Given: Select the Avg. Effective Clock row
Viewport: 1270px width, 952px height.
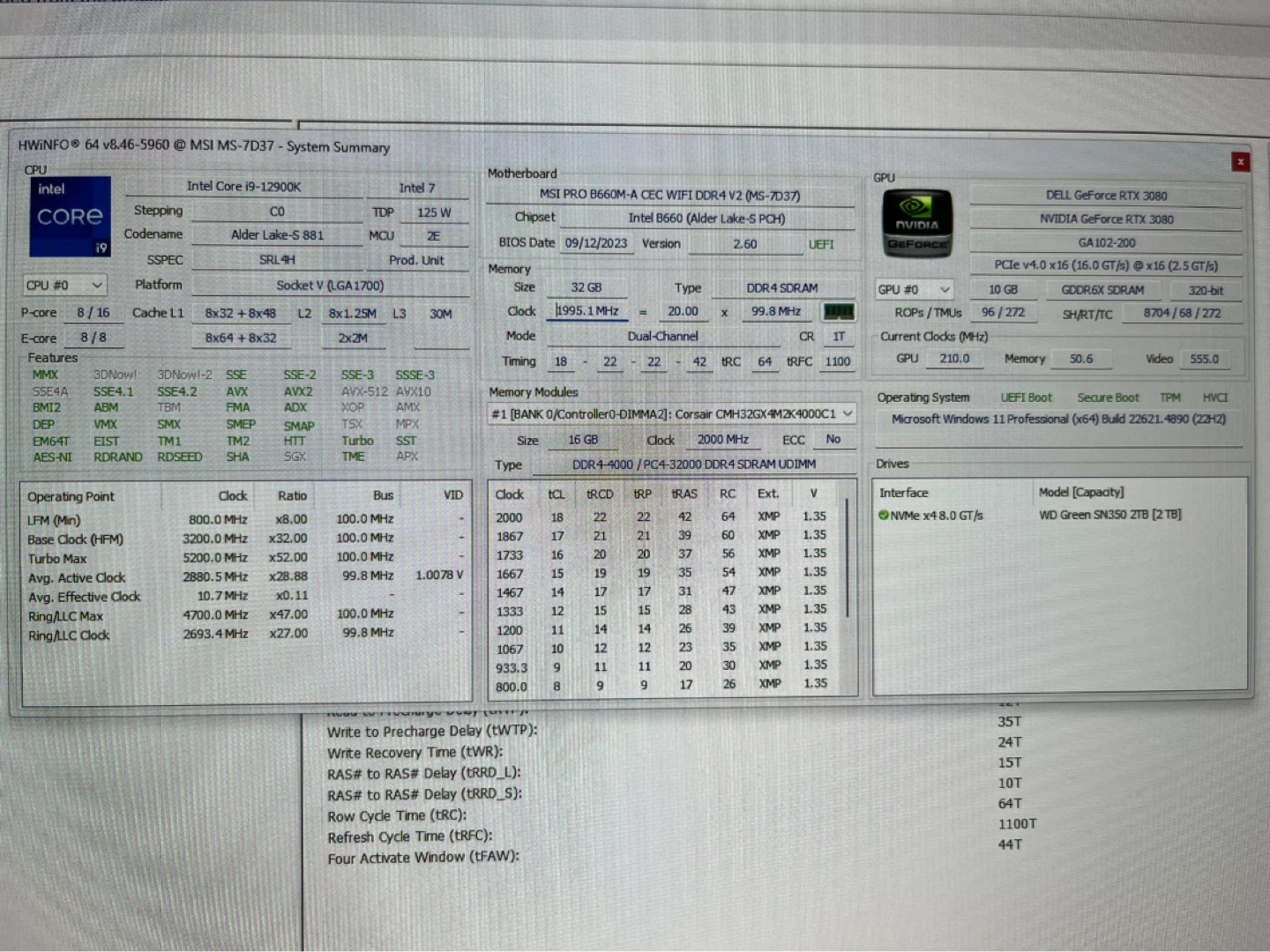Looking at the screenshot, I should point(245,597).
